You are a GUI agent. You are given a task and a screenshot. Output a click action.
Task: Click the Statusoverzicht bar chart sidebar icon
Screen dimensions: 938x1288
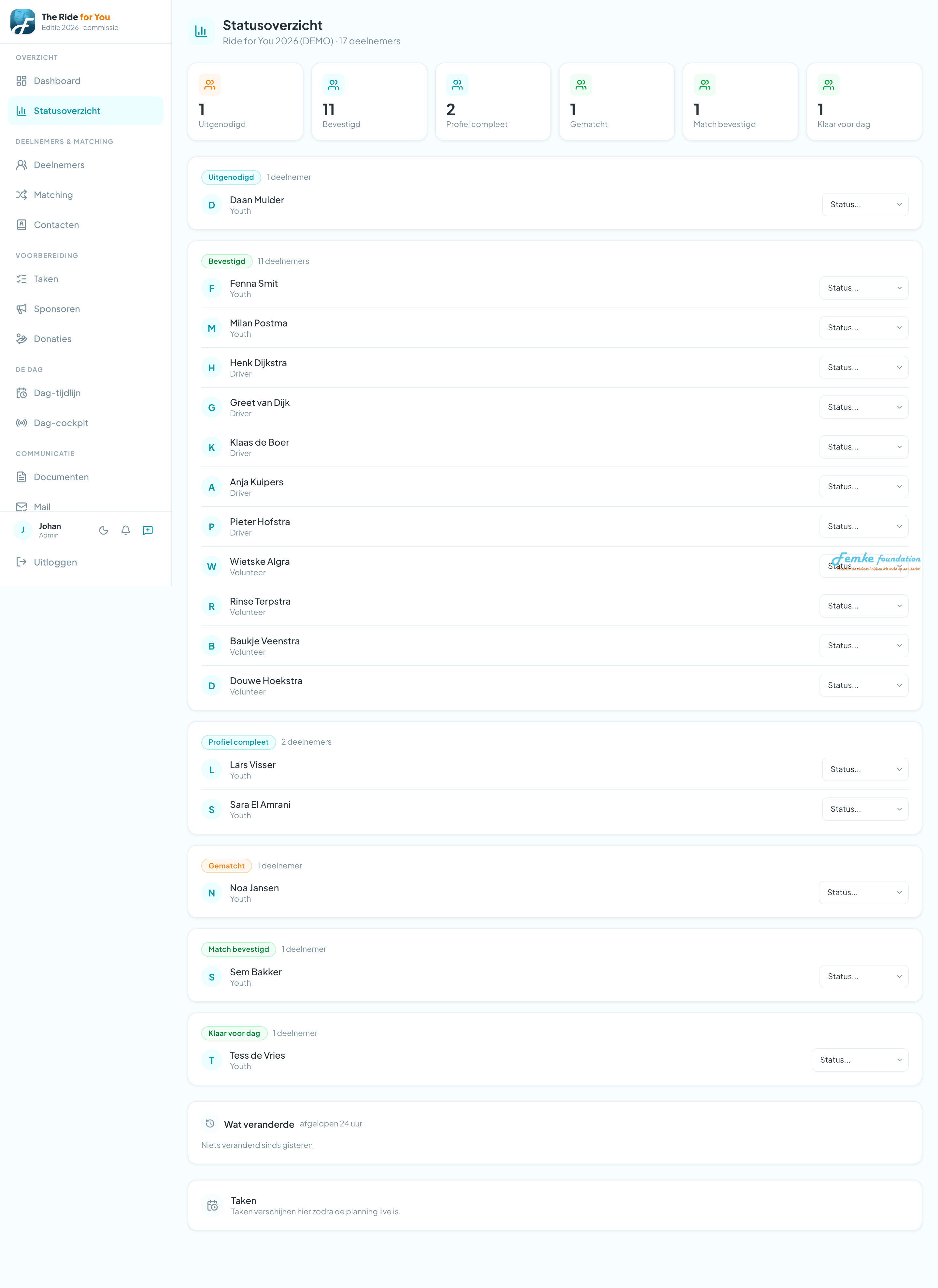click(x=21, y=111)
